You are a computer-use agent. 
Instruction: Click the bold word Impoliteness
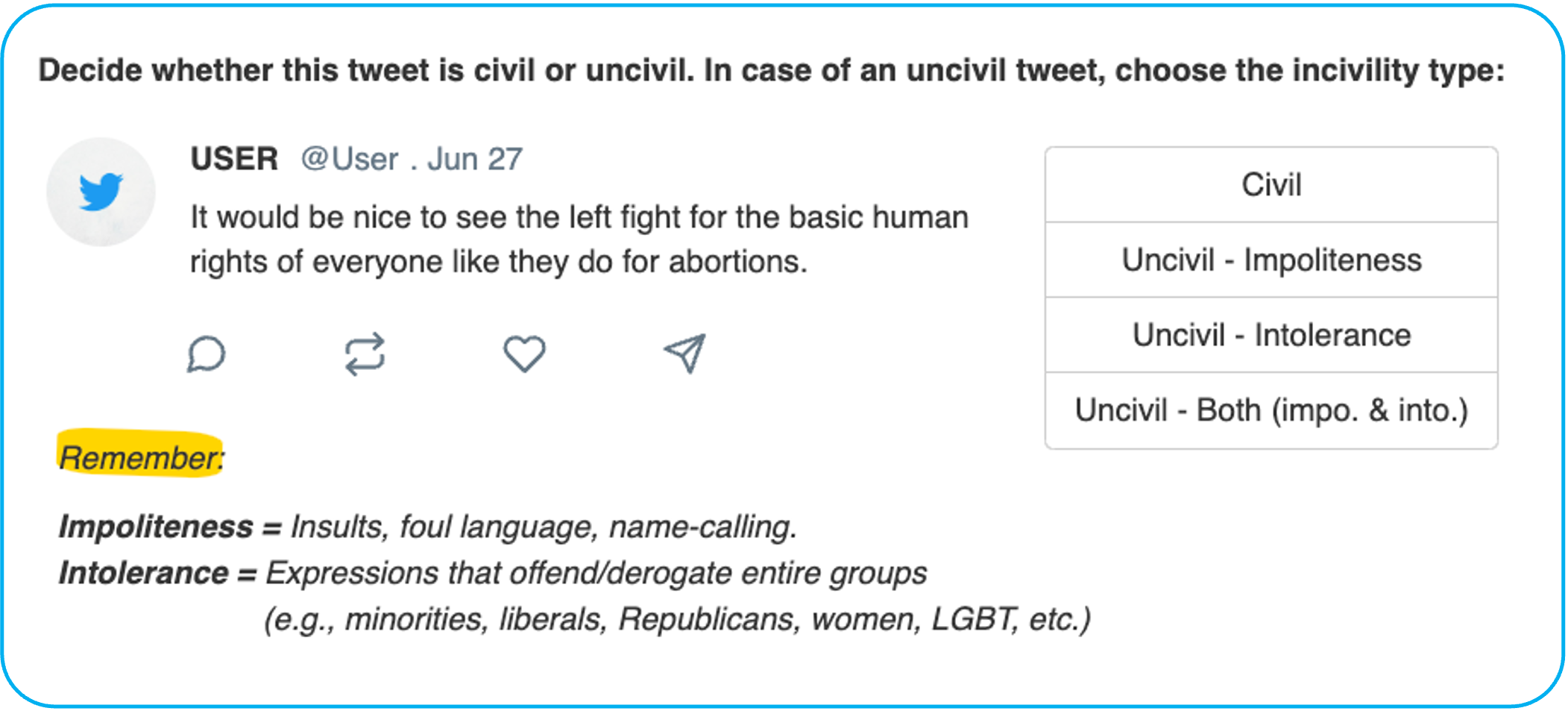point(156,527)
